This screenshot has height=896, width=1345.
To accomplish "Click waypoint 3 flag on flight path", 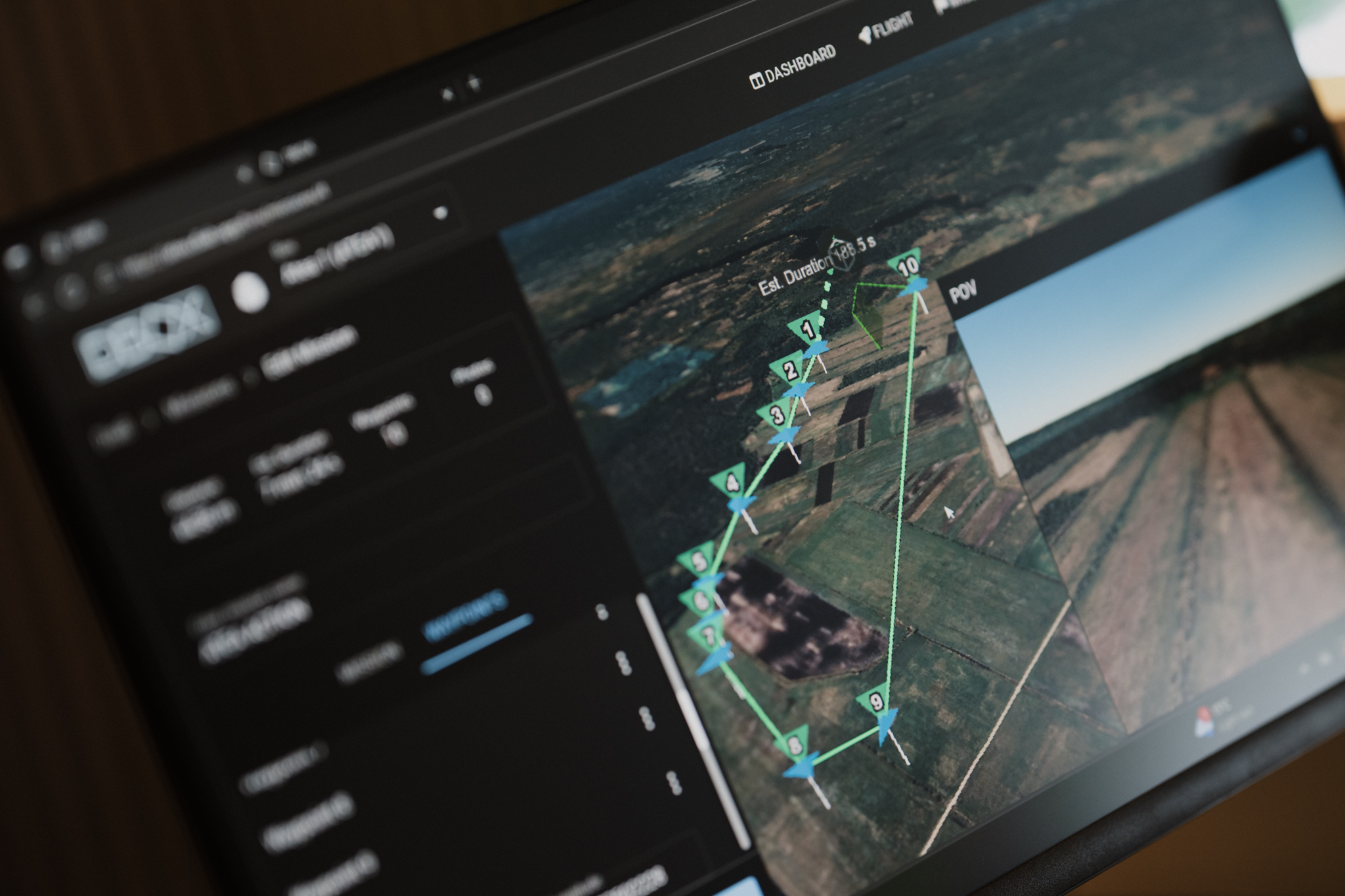I will point(777,415).
